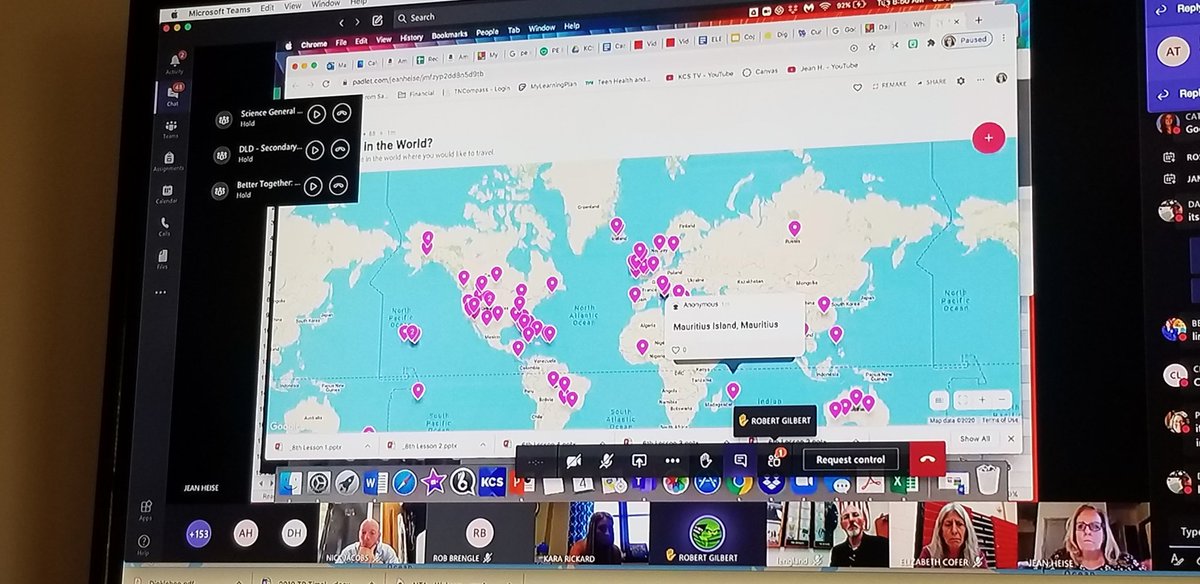Screen dimensions: 1200x584
Task: Resume the Science General held call
Action: (315, 114)
